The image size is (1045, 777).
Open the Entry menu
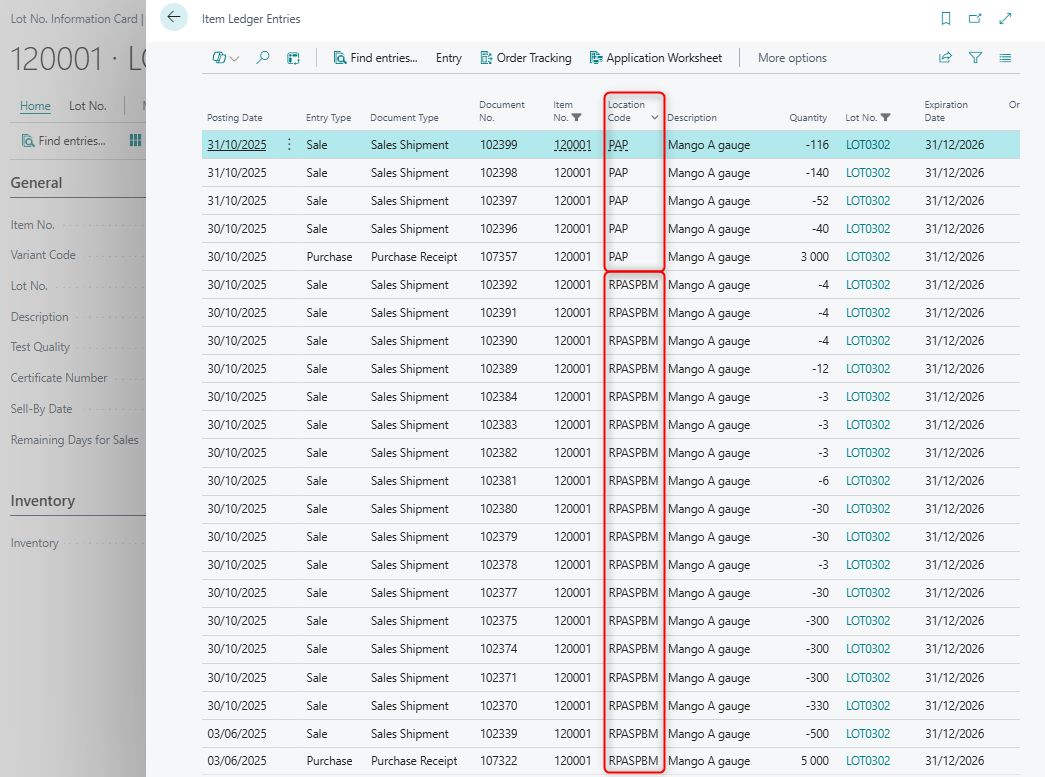(x=448, y=58)
